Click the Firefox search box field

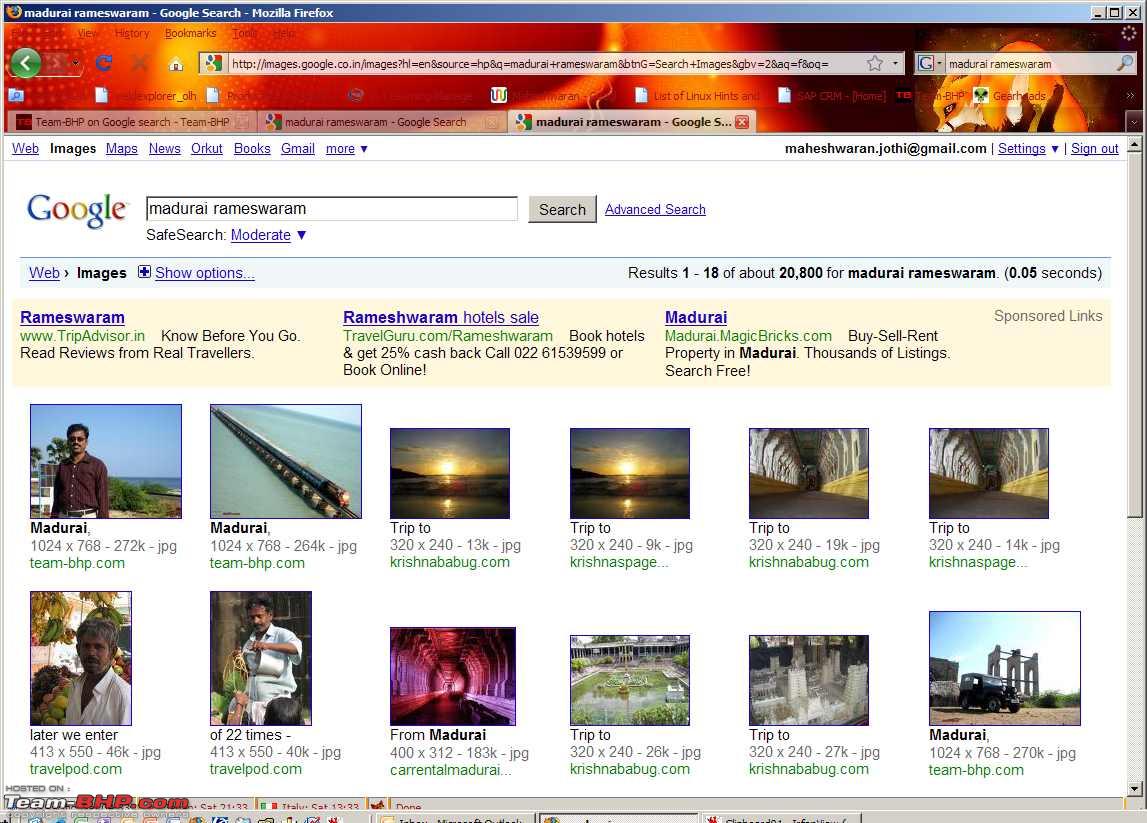pyautogui.click(x=1030, y=64)
